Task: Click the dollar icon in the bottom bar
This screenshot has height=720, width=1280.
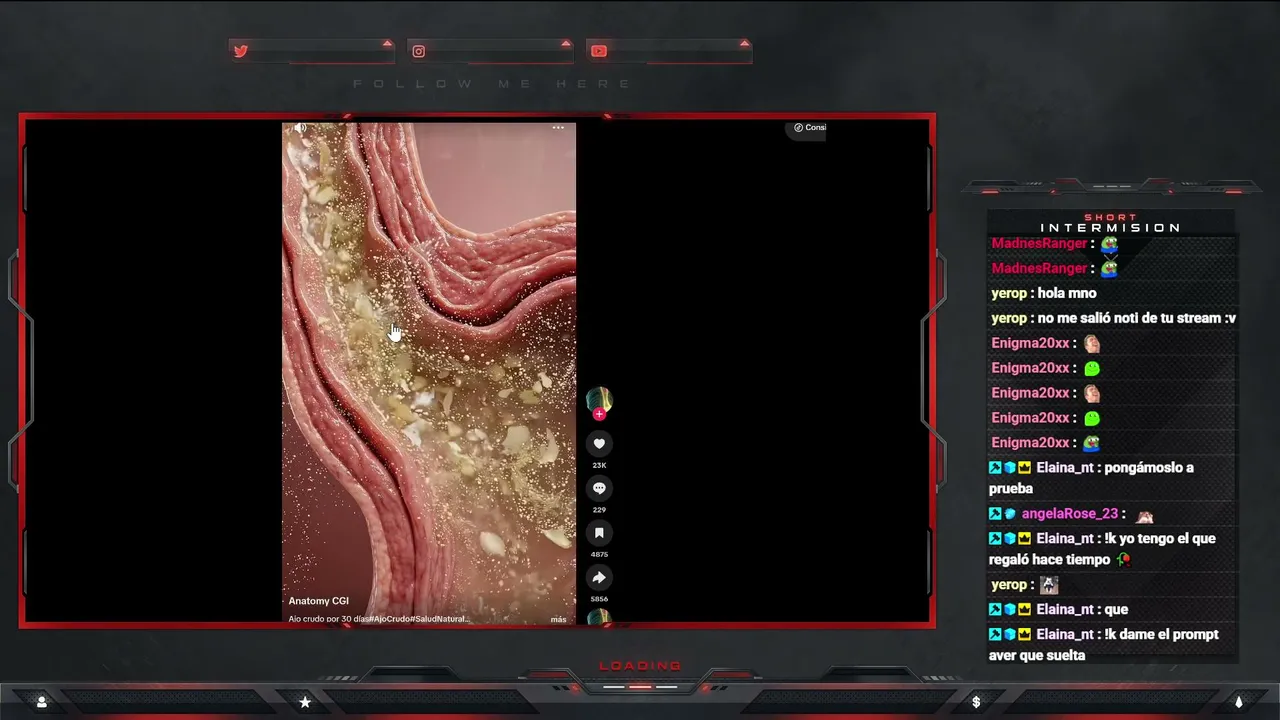Action: (x=976, y=702)
